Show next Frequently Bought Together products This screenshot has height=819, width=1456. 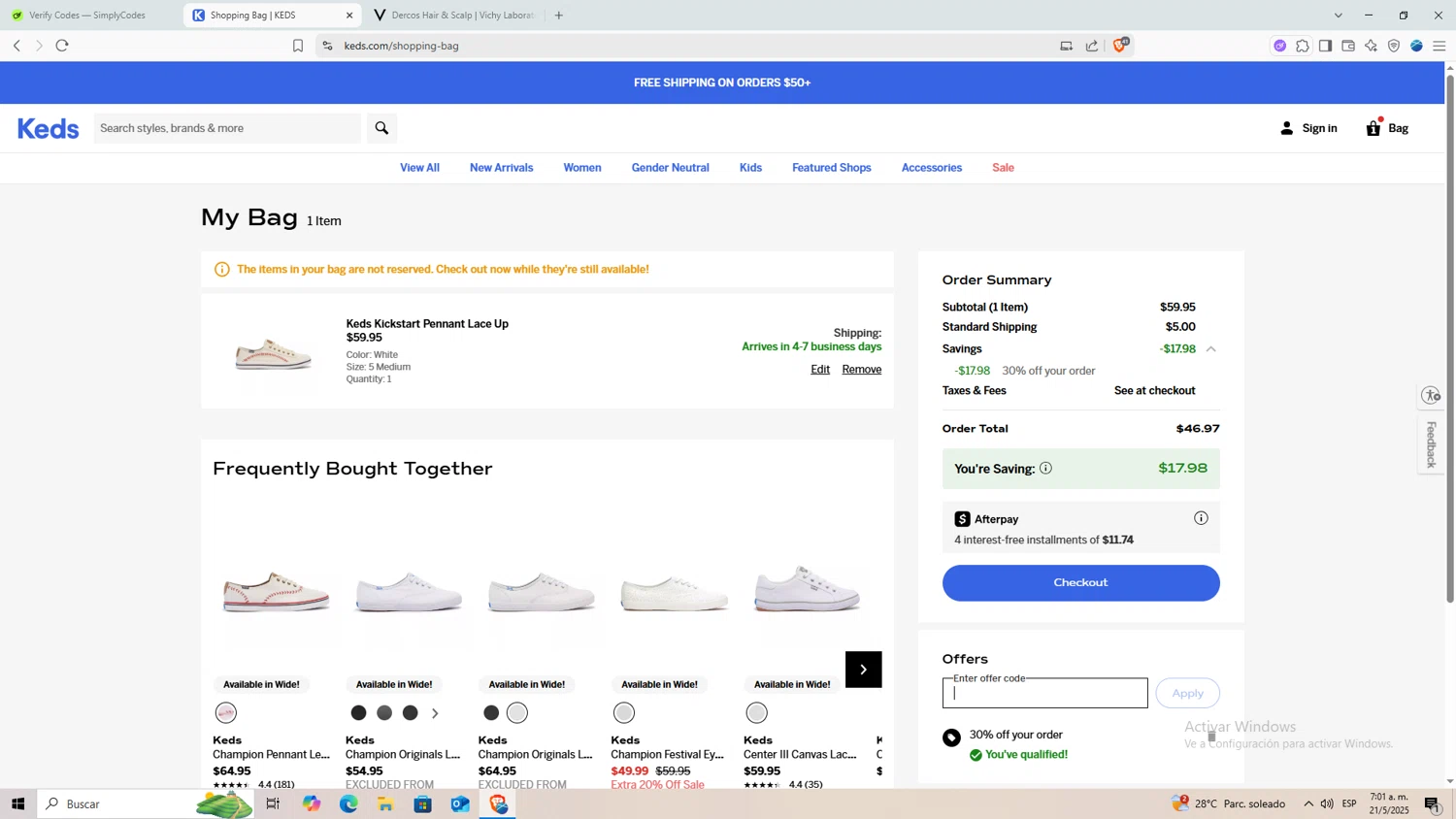[x=863, y=670]
